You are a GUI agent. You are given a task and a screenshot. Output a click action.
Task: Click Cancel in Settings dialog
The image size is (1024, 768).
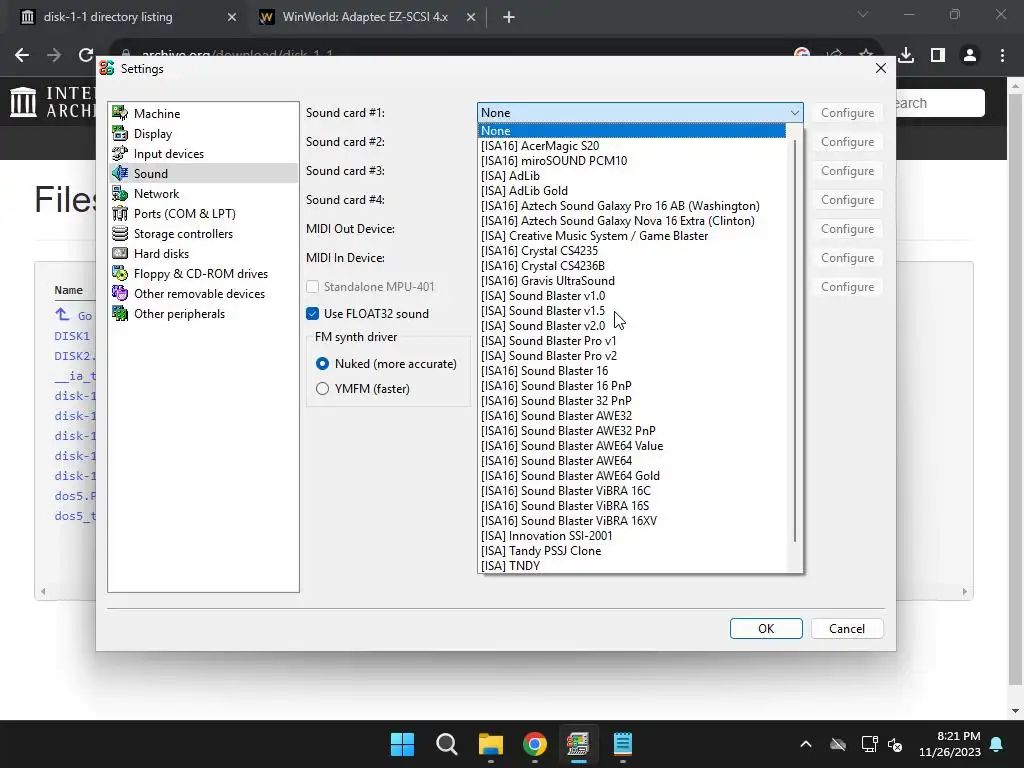pyautogui.click(x=847, y=628)
